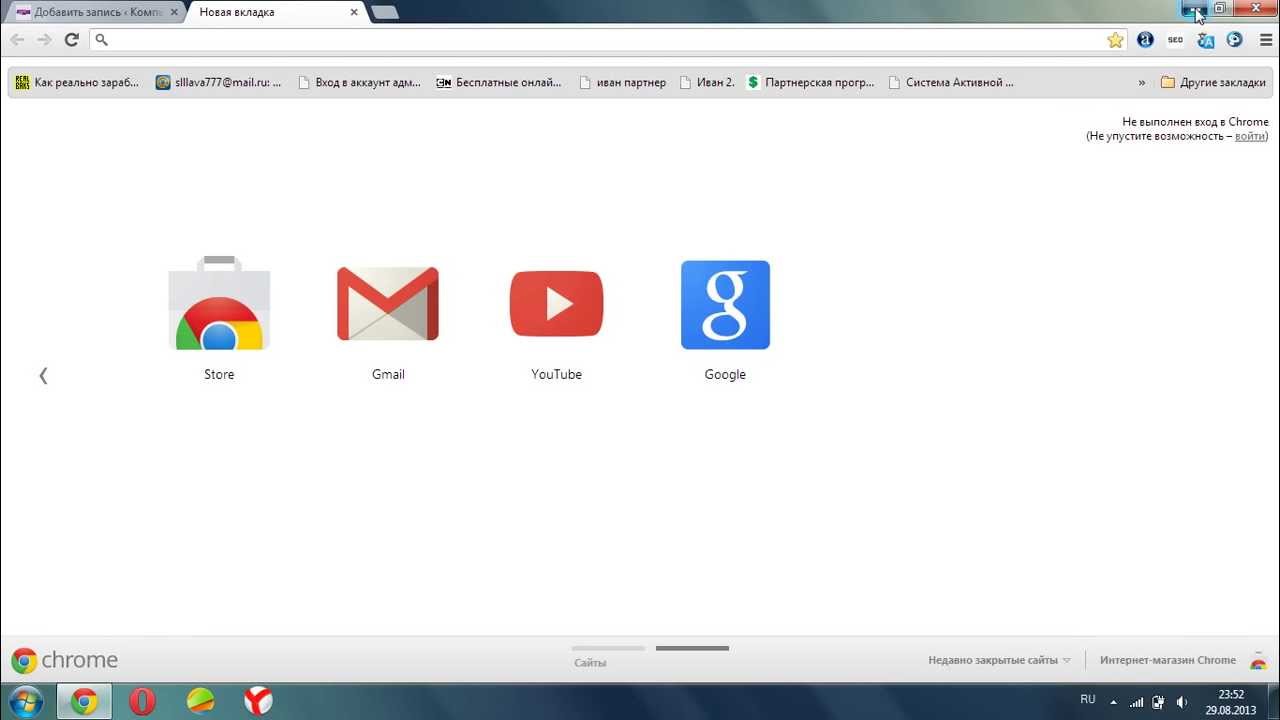Close the Добавить запись tab
Image resolution: width=1280 pixels, height=720 pixels.
coord(174,12)
